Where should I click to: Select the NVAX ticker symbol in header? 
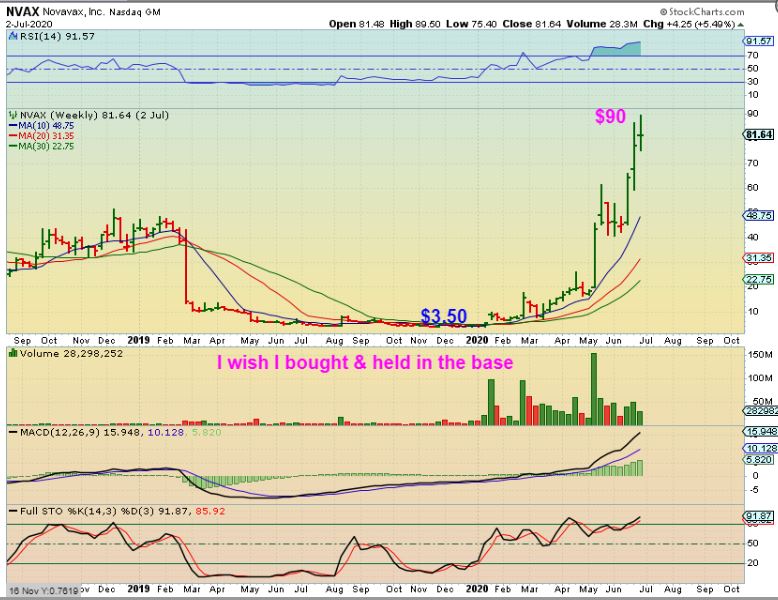22,11
